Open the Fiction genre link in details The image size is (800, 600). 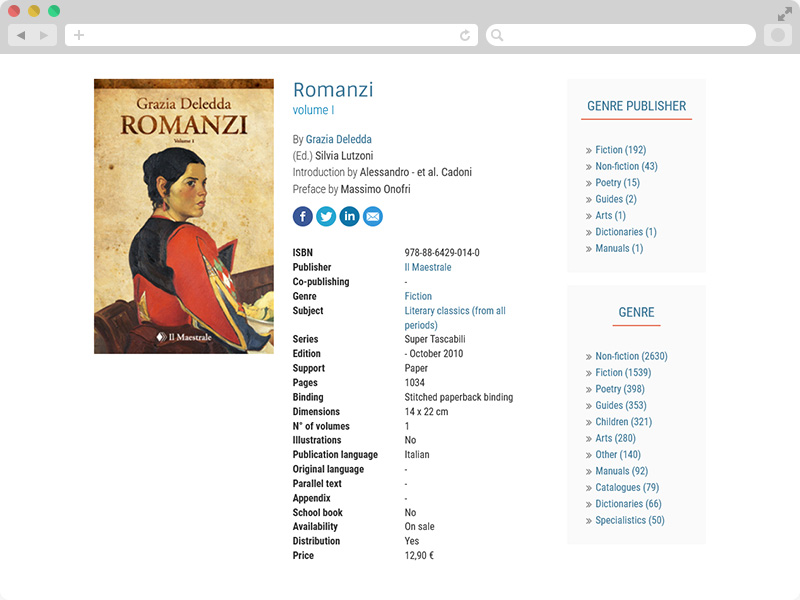click(x=418, y=296)
